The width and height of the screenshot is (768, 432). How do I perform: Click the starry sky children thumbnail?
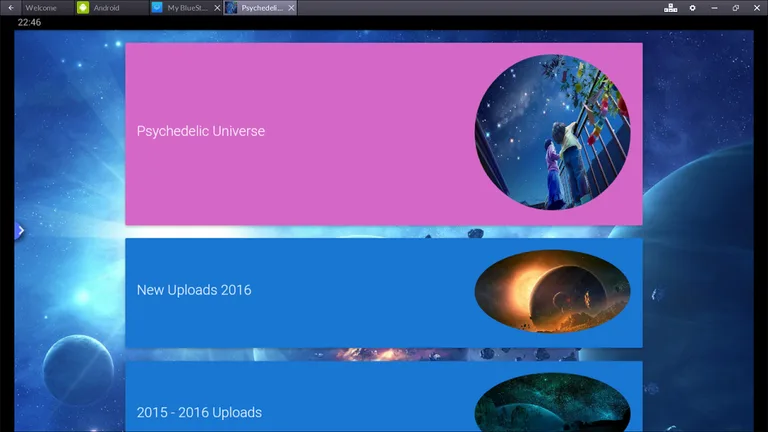(x=552, y=132)
